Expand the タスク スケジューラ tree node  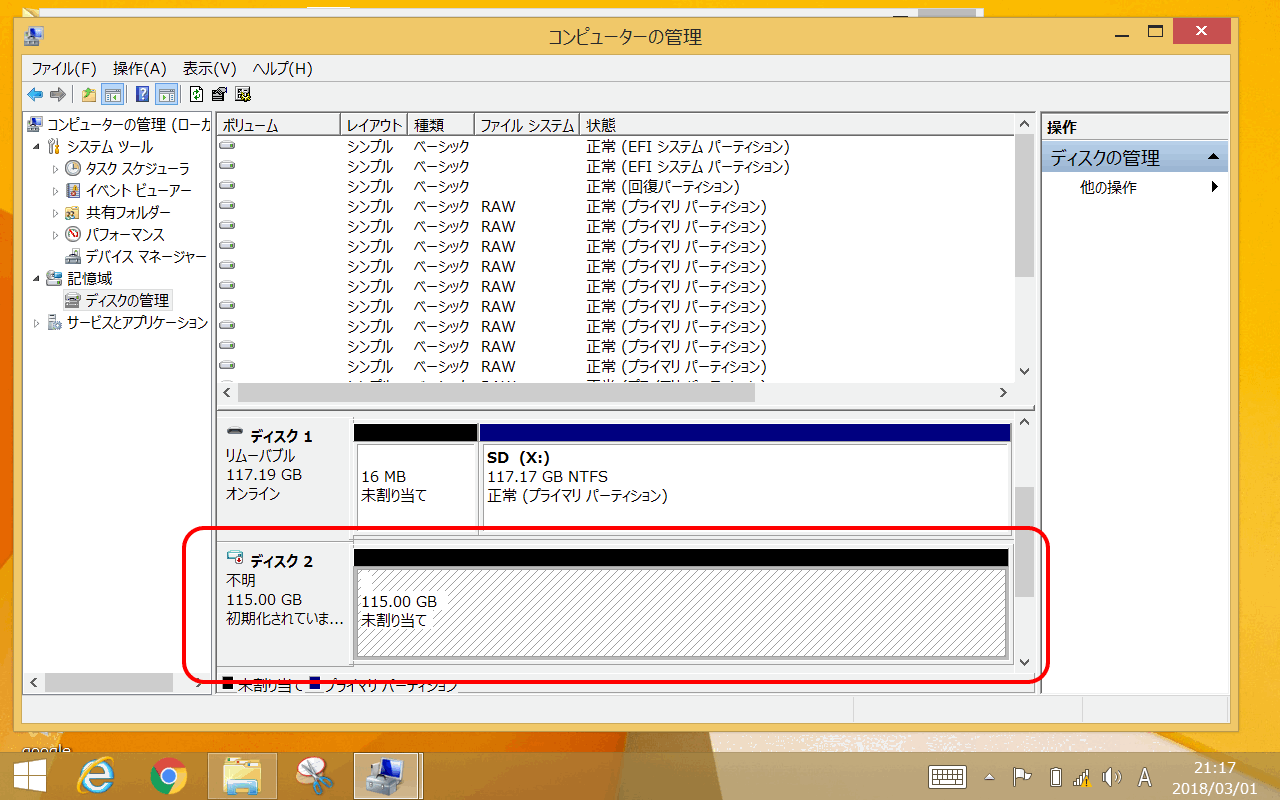coord(55,168)
